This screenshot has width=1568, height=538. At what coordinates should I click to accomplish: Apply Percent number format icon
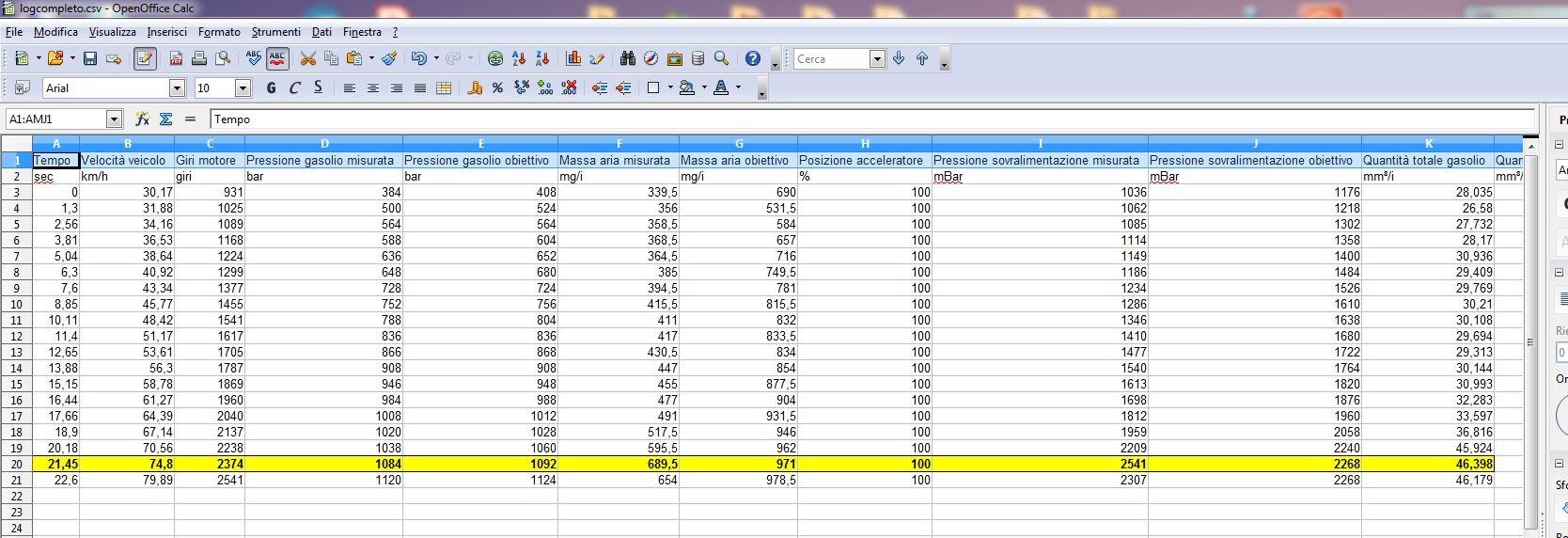497,87
